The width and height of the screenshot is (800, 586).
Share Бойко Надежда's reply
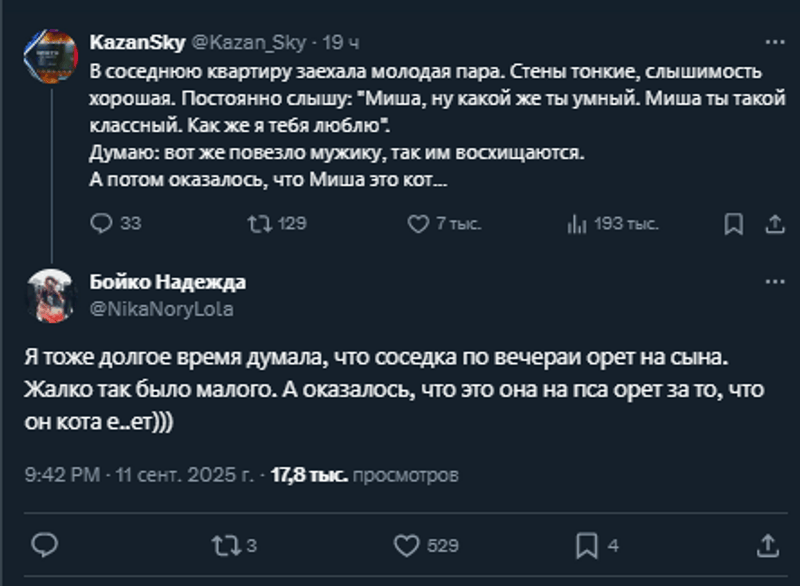pos(768,545)
